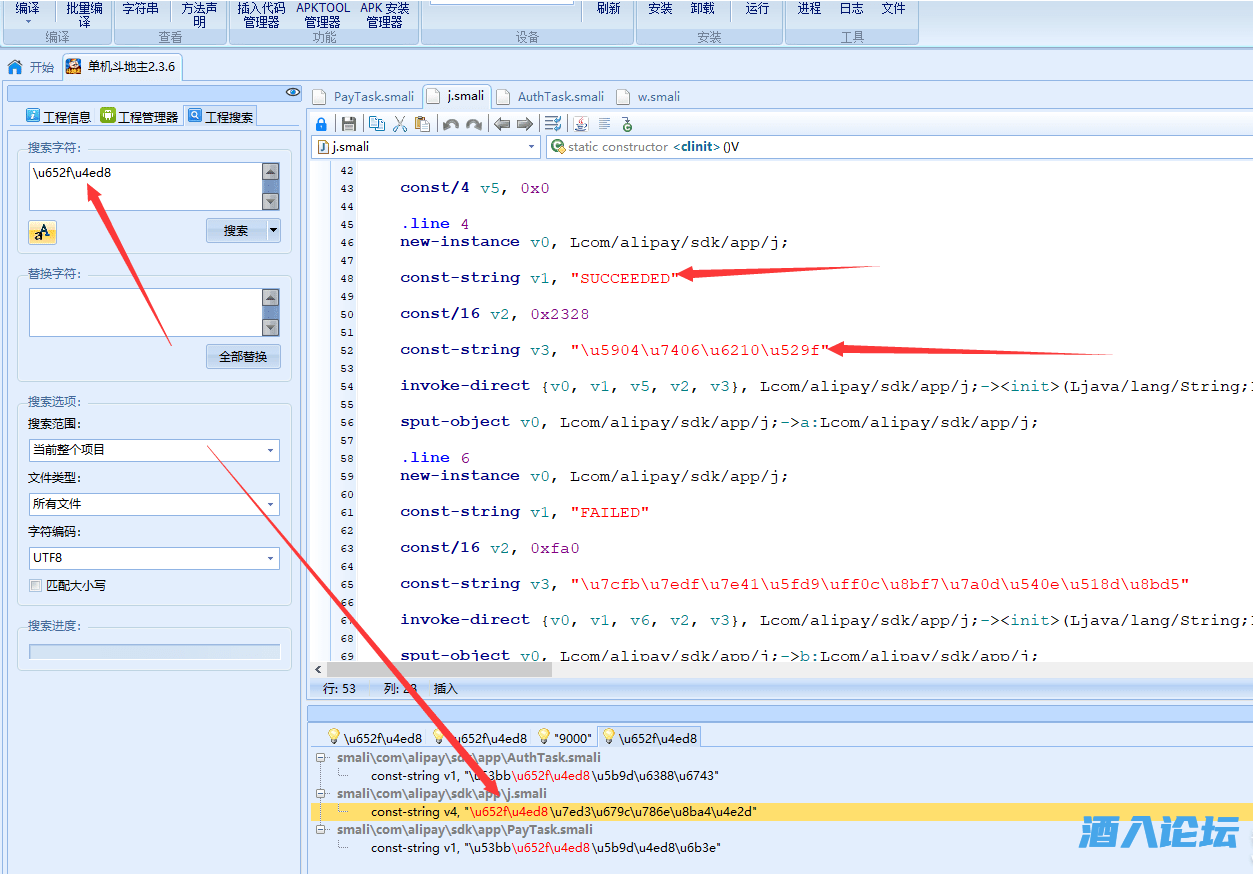Image resolution: width=1253 pixels, height=874 pixels.
Task: Click the Java coffee cup icon
Action: [580, 124]
